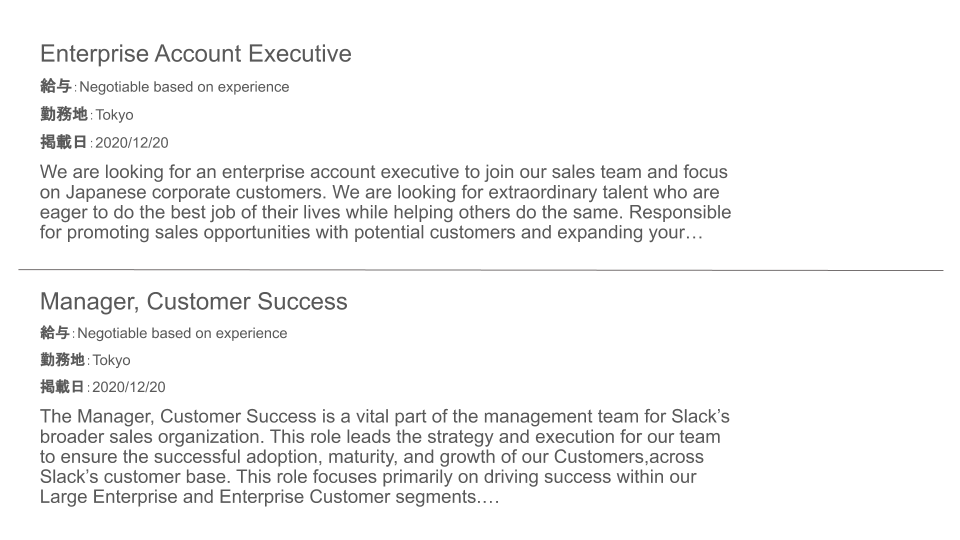Open the Manager, Customer Success job title
960x540 pixels.
tap(193, 302)
